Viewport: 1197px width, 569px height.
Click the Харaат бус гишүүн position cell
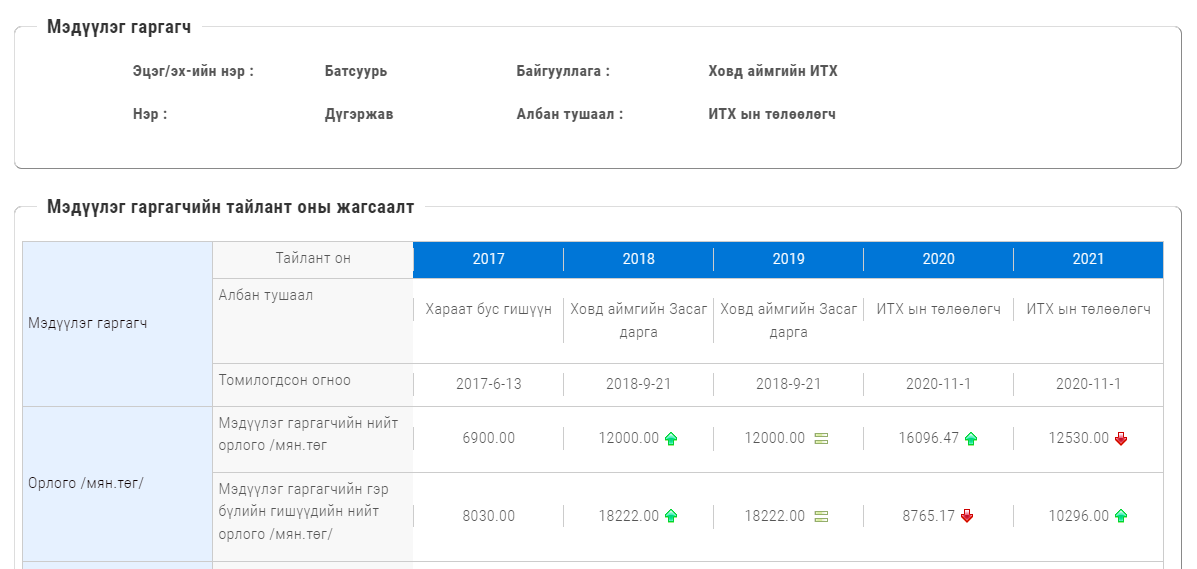click(x=489, y=309)
